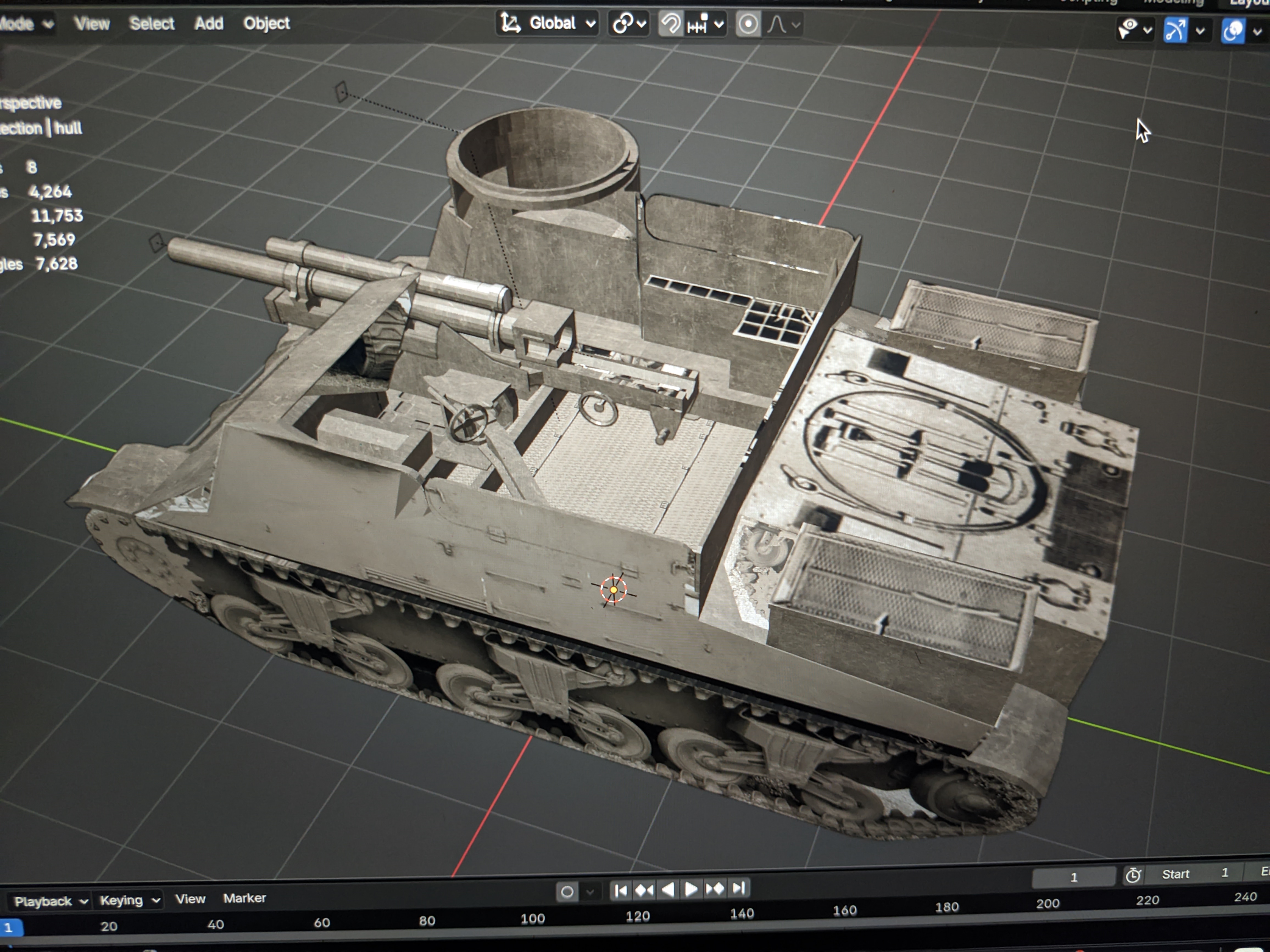Viewport: 1270px width, 952px height.
Task: Click the 3D cursor on the hull
Action: tap(614, 590)
